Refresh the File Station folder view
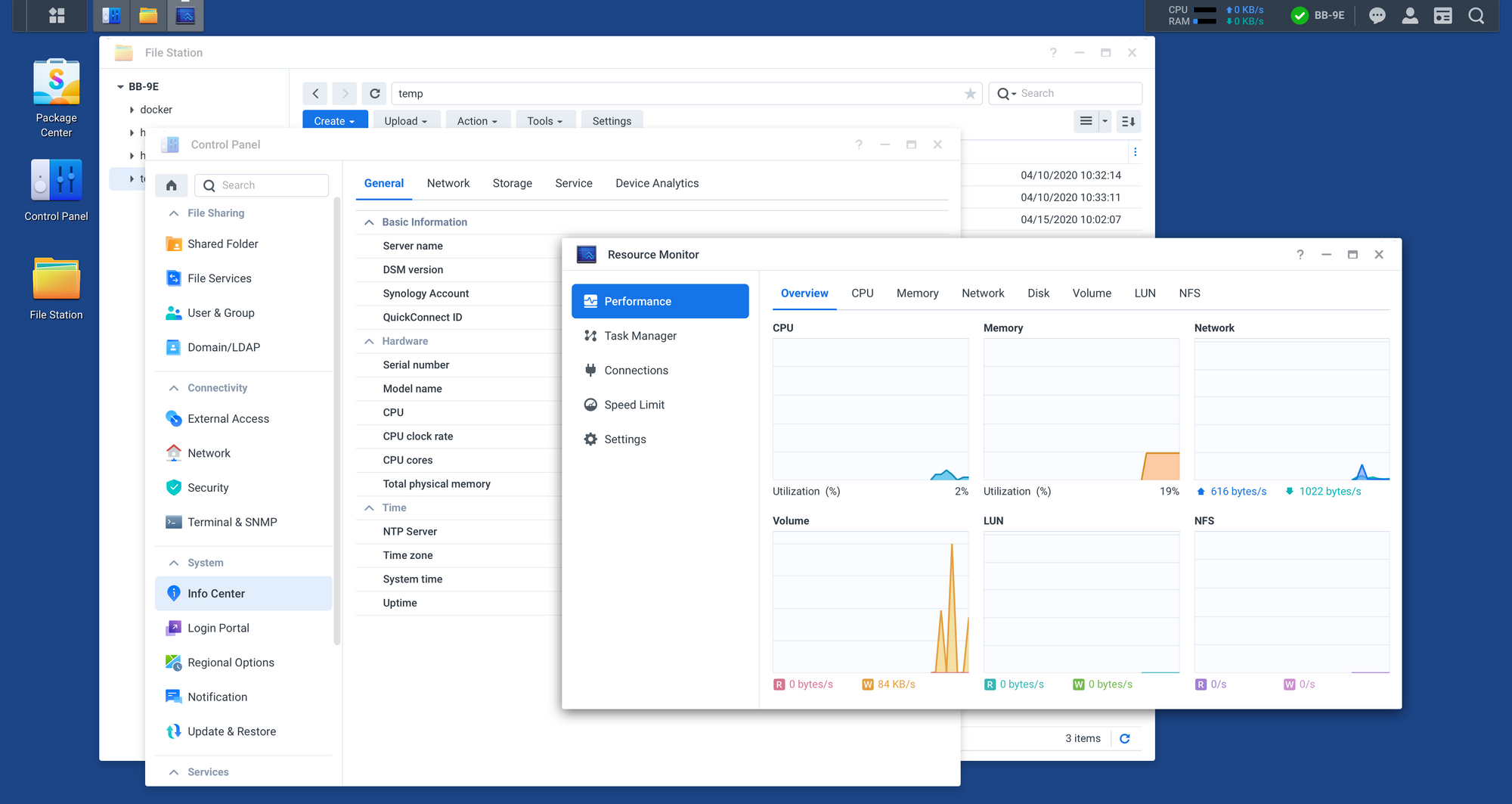Screen dimensions: 1512x804 pos(375,94)
